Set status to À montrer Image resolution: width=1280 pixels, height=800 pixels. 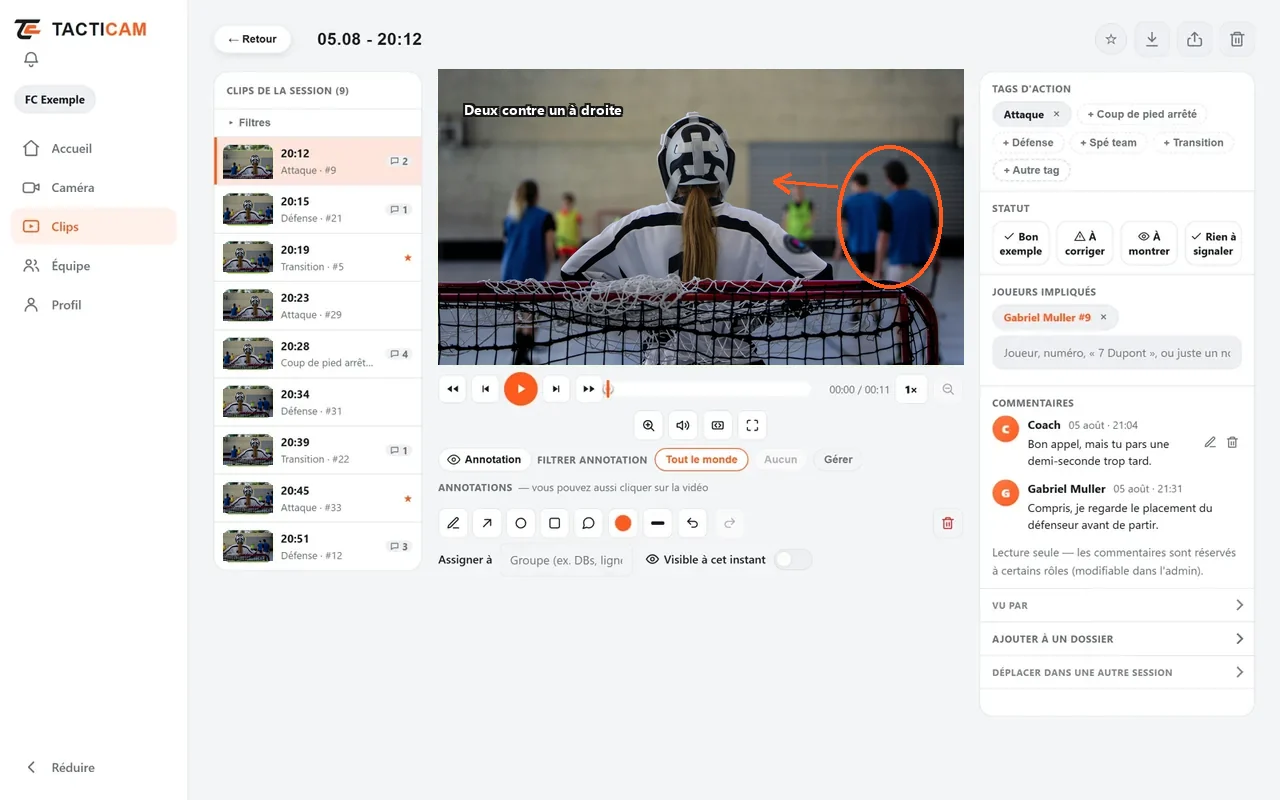(x=1149, y=244)
